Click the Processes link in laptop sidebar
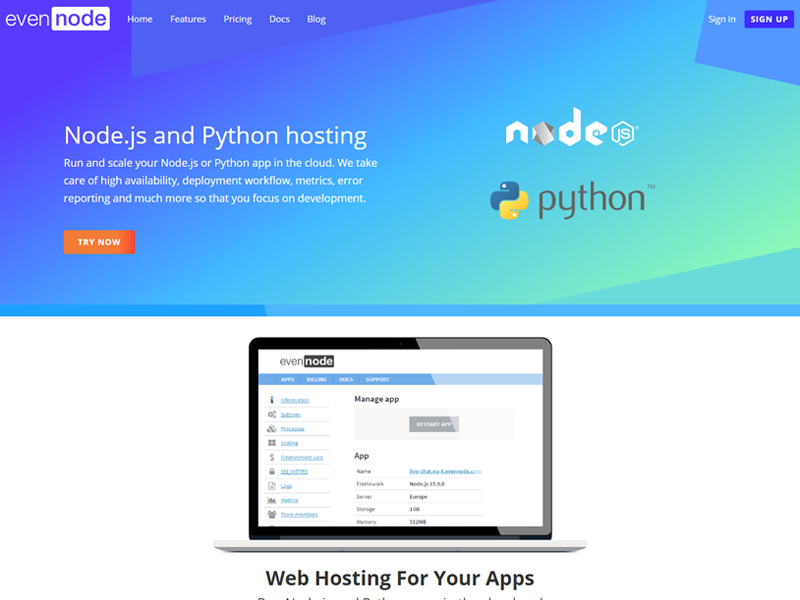800x600 pixels. click(292, 429)
